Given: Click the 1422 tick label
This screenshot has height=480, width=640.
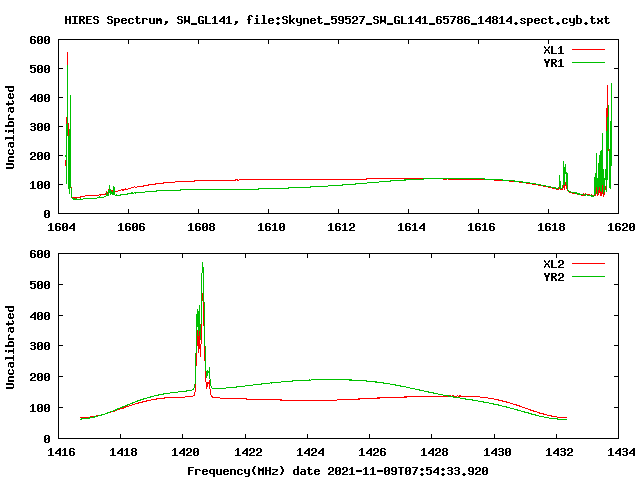Looking at the screenshot, I should [x=248, y=452].
